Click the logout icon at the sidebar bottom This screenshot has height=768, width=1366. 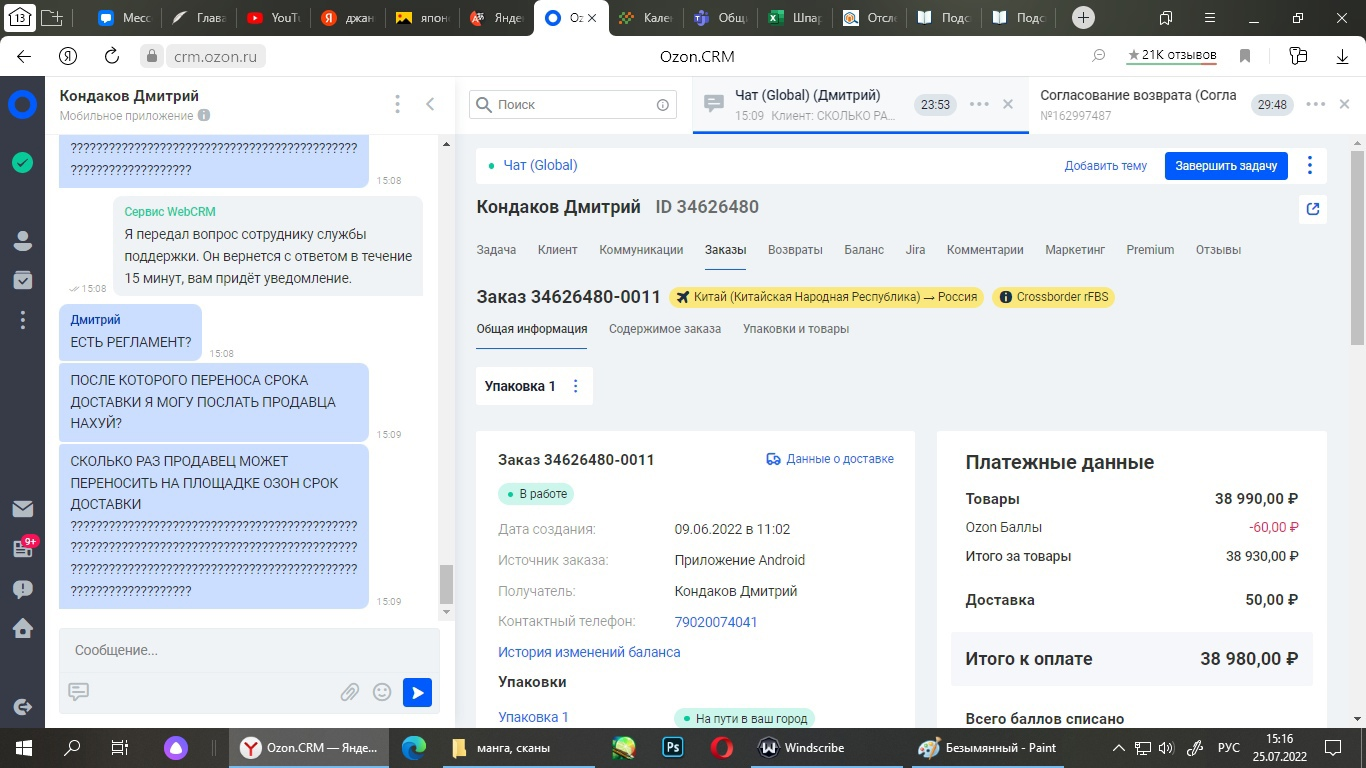22,707
